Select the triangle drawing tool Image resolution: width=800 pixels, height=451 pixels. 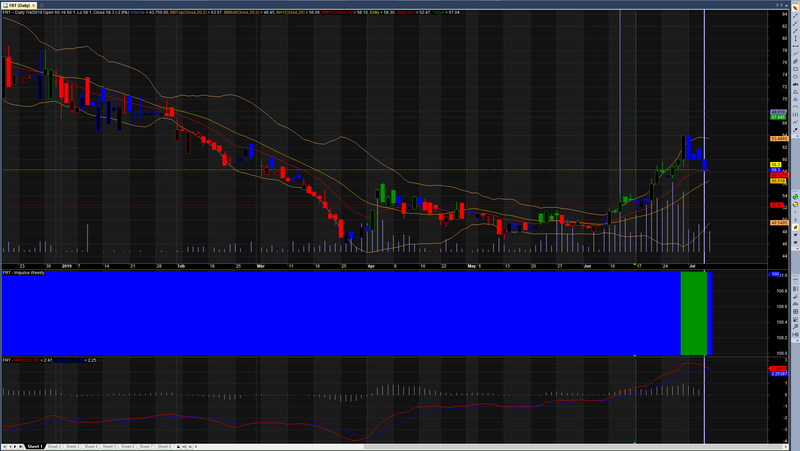(795, 92)
